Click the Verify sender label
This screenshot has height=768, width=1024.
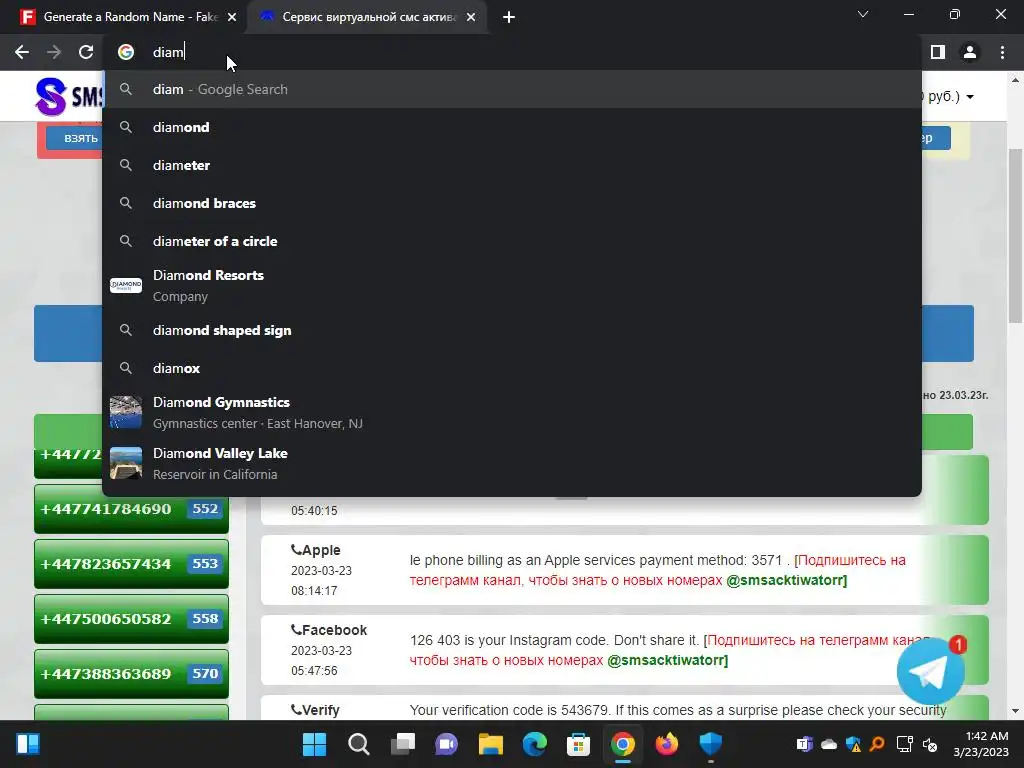pyautogui.click(x=315, y=710)
